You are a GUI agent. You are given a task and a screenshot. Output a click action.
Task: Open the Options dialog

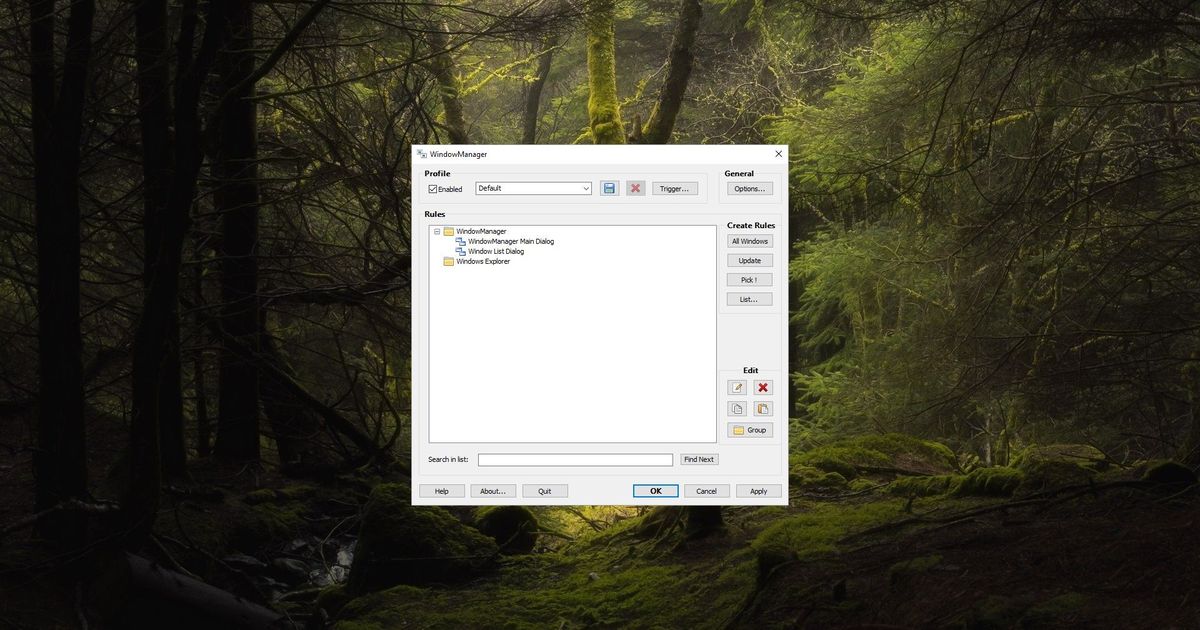[749, 187]
